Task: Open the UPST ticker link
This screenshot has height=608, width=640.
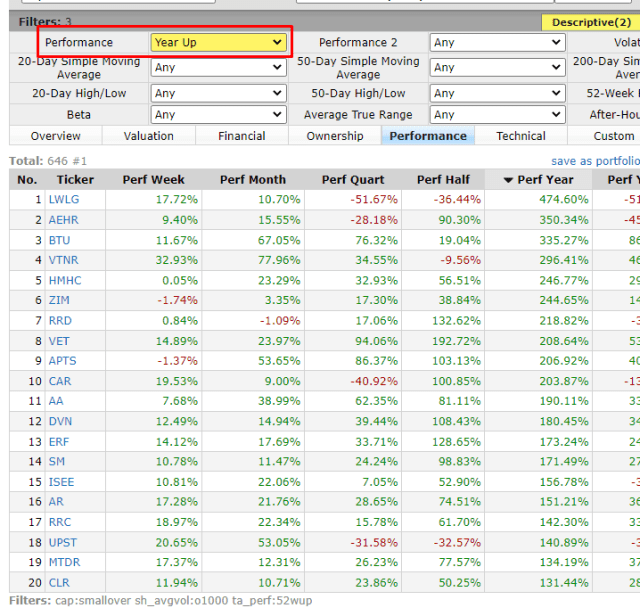Action: tap(62, 543)
